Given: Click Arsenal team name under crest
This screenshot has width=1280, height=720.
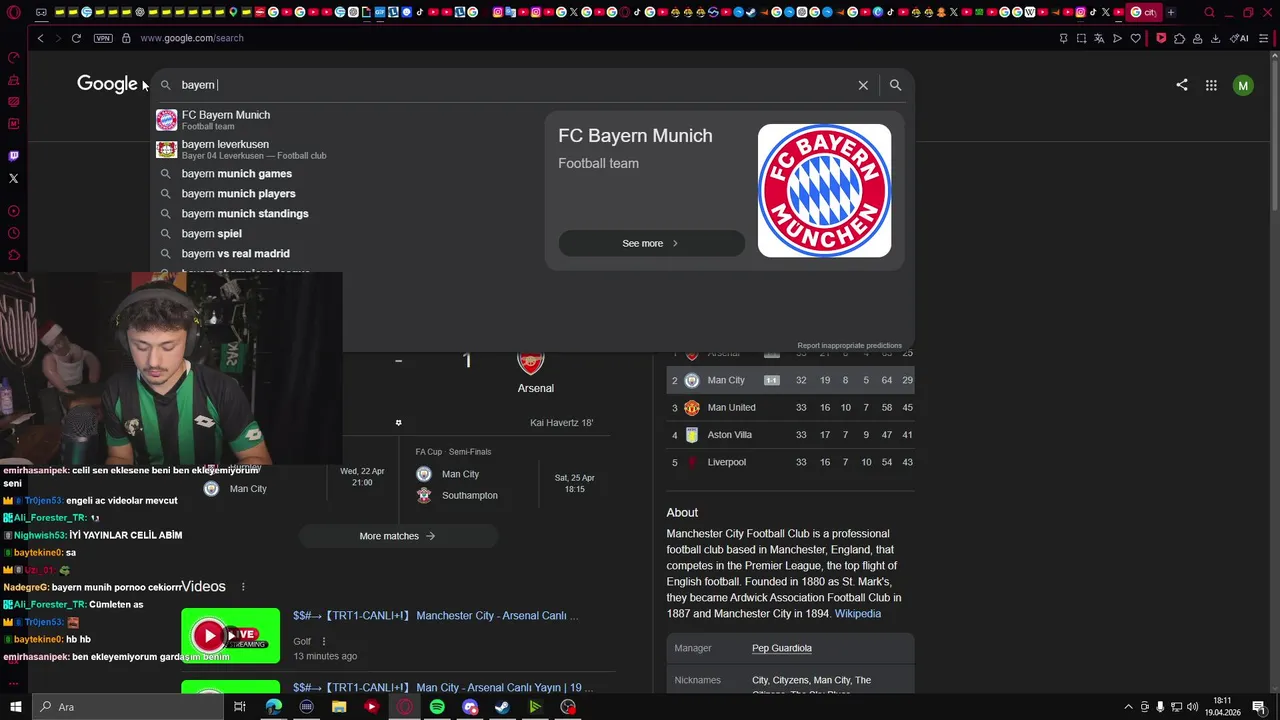Looking at the screenshot, I should [535, 388].
